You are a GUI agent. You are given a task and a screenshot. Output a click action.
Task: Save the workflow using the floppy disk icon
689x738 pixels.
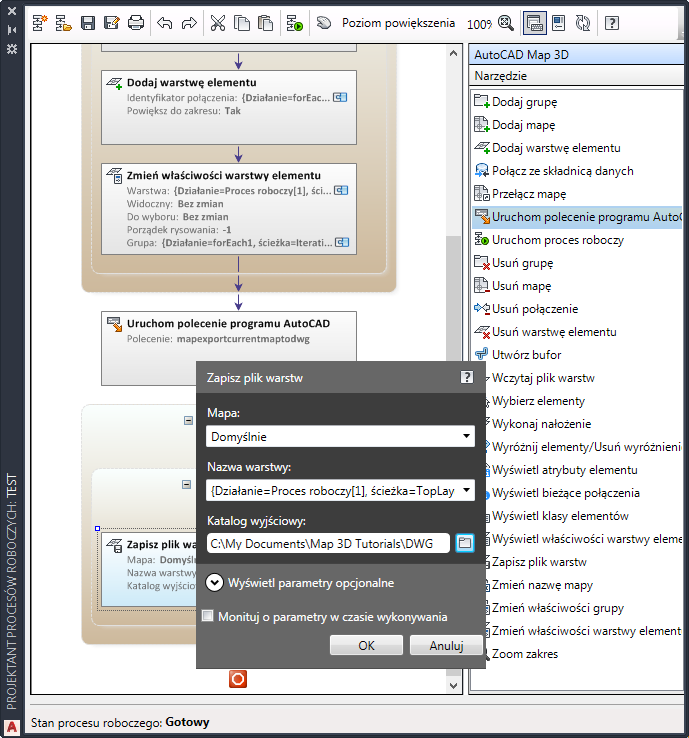click(x=88, y=23)
